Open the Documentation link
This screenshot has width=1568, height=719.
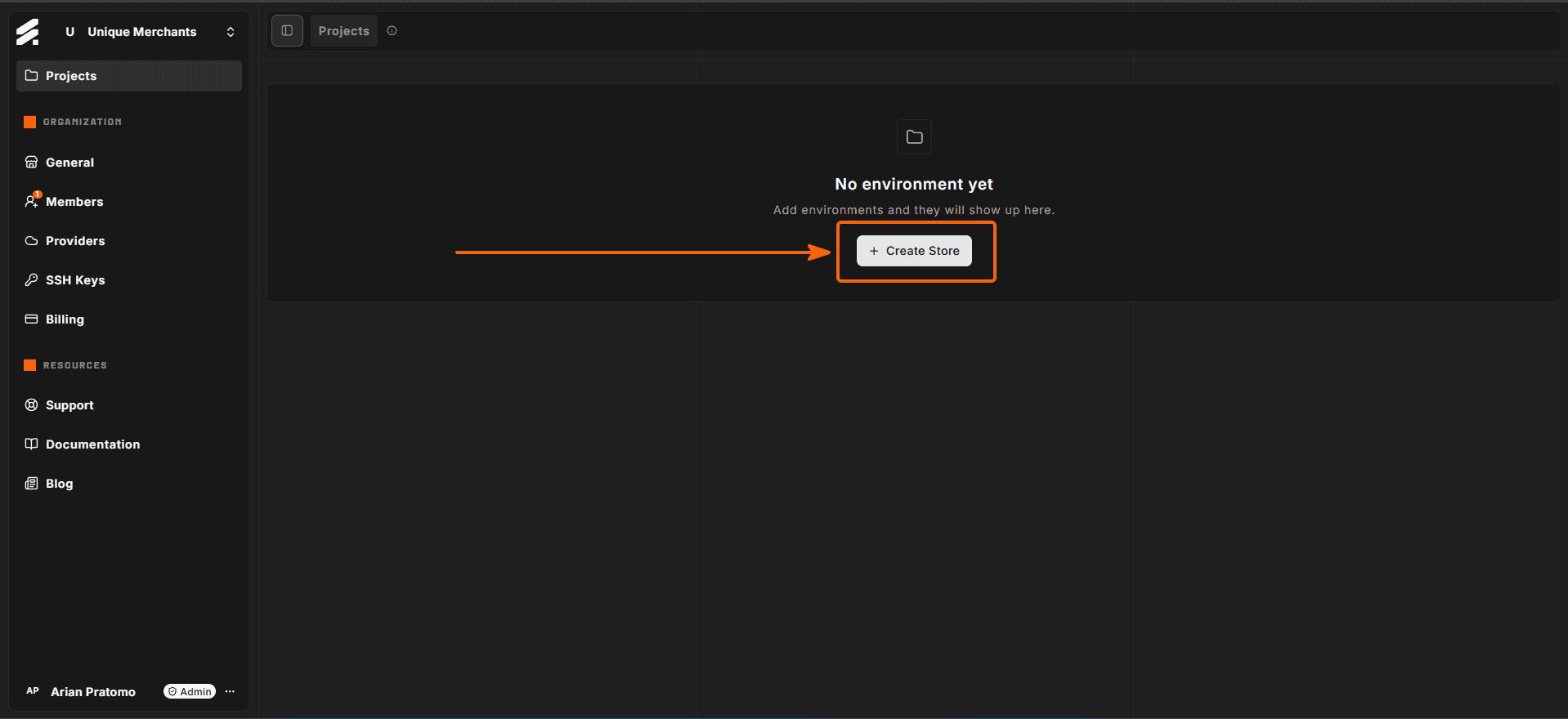[129, 444]
